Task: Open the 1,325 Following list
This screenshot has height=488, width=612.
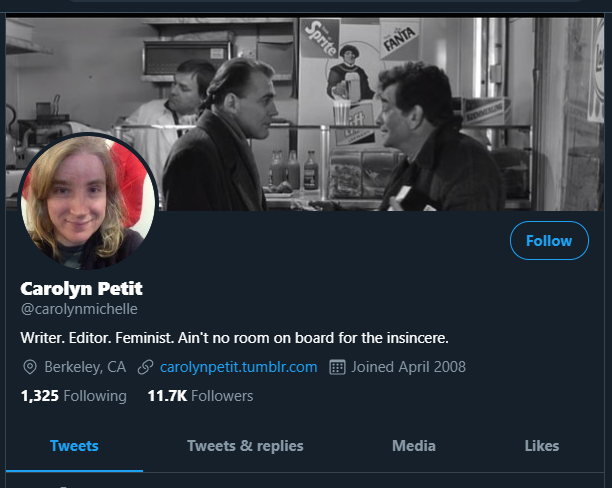Action: pos(74,396)
